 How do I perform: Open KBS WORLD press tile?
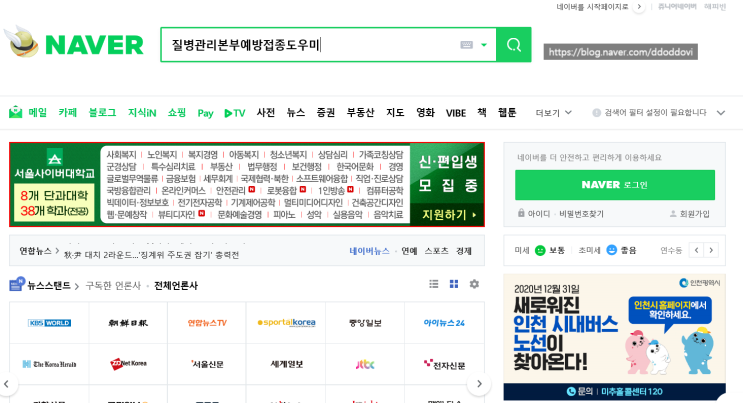[x=49, y=323]
